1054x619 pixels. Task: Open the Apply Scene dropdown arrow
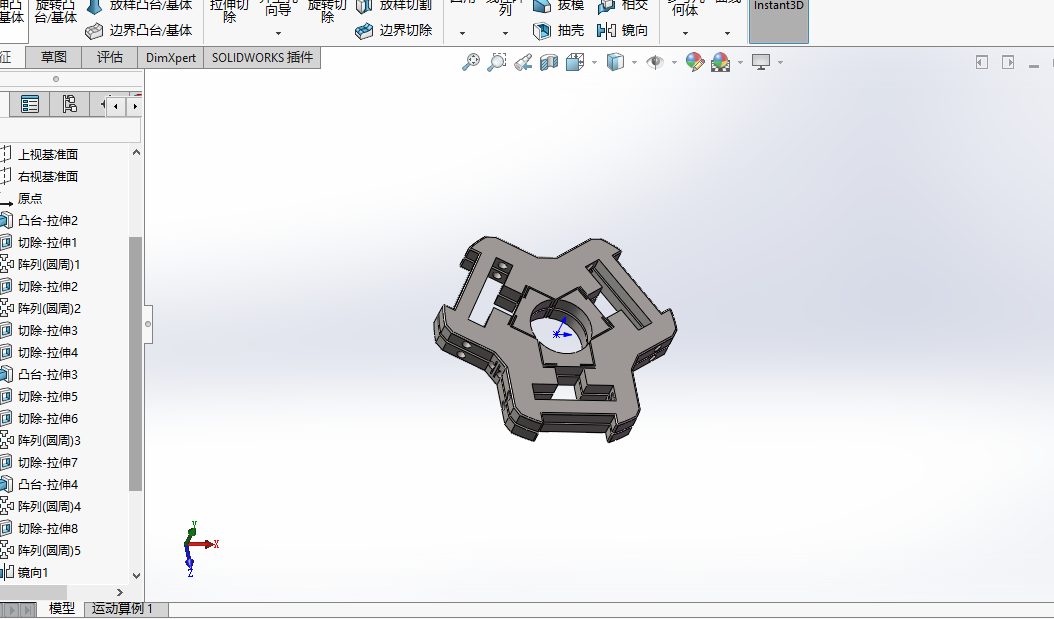point(740,63)
